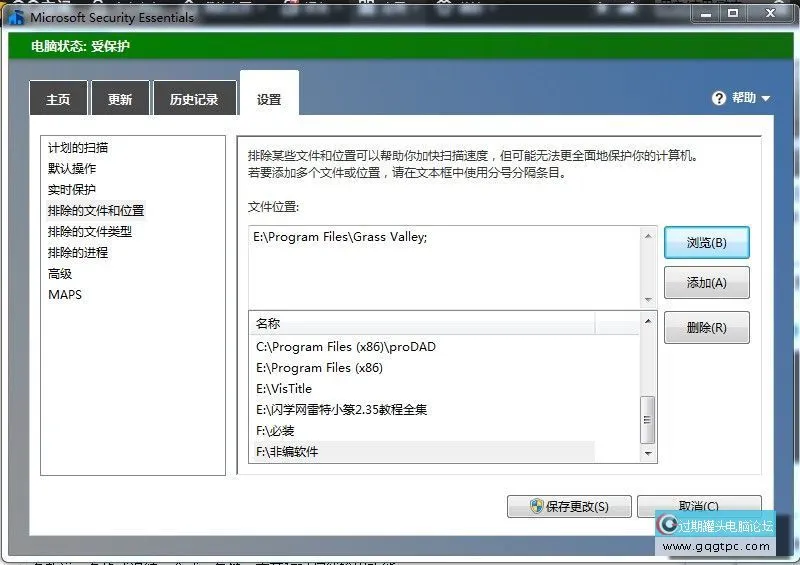800x565 pixels.
Task: Minimize the Security Essentials window
Action: [x=706, y=14]
